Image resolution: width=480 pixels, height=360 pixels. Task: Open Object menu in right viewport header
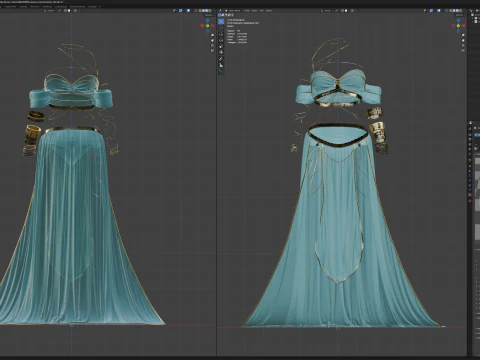[x=269, y=10]
